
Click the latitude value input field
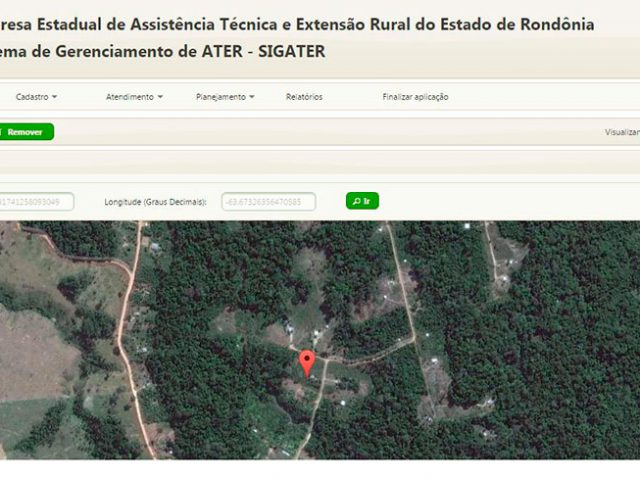pyautogui.click(x=36, y=202)
